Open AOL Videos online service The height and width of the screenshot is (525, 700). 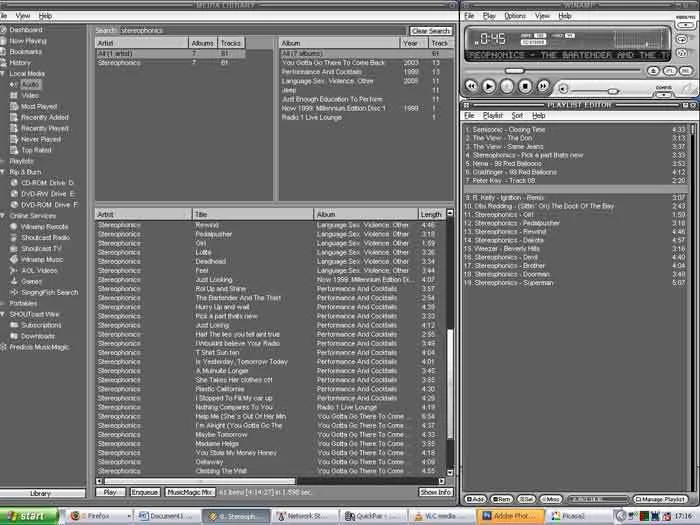[39, 271]
